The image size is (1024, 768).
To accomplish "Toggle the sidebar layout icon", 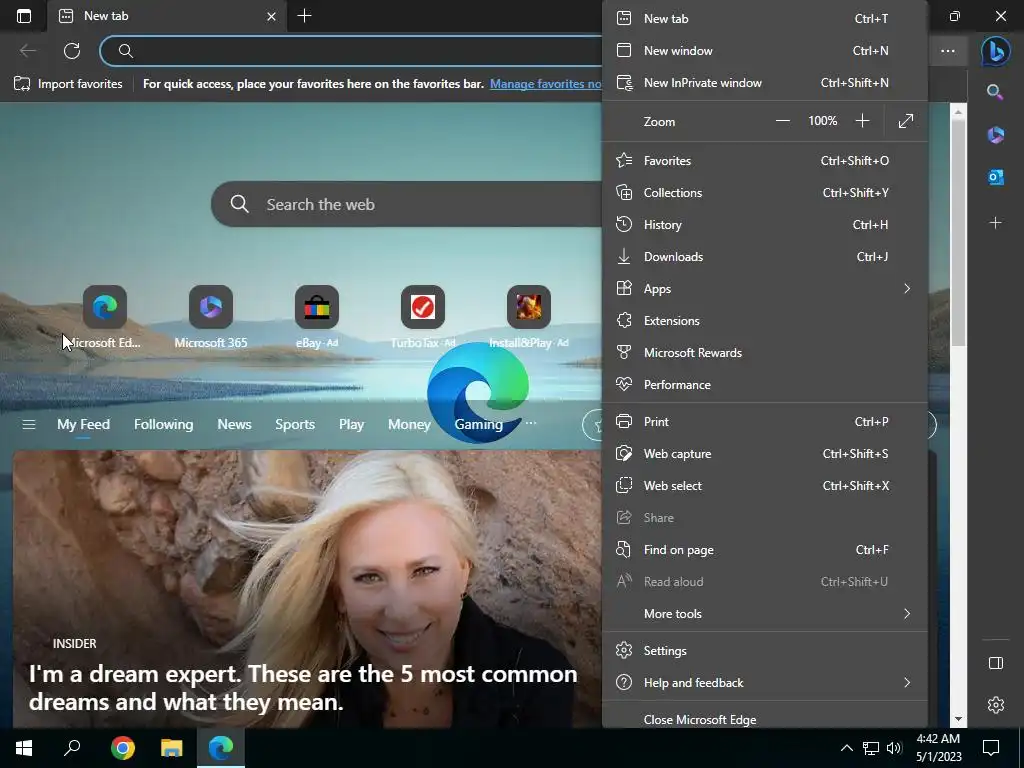I will (996, 664).
